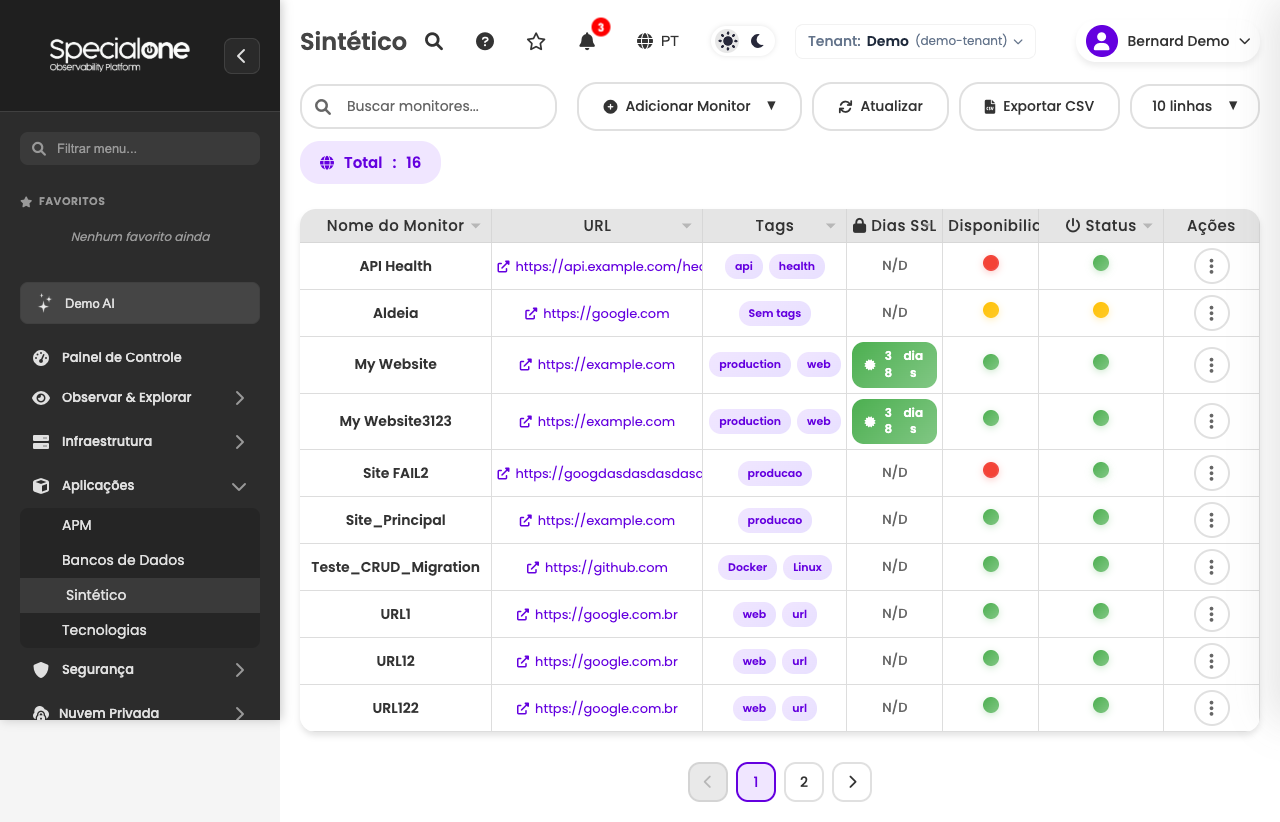Open the Tags column header sort arrow
The image size is (1280, 822).
(831, 226)
